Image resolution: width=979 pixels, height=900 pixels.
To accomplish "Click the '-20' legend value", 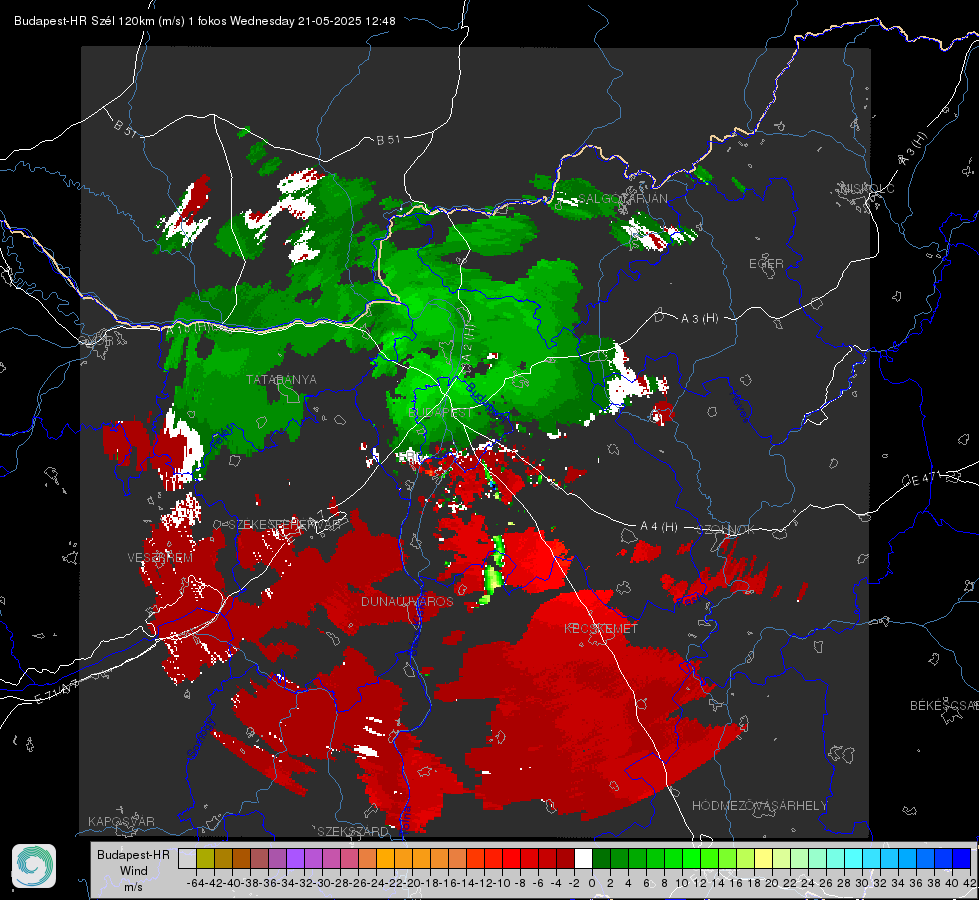I will point(411,883).
